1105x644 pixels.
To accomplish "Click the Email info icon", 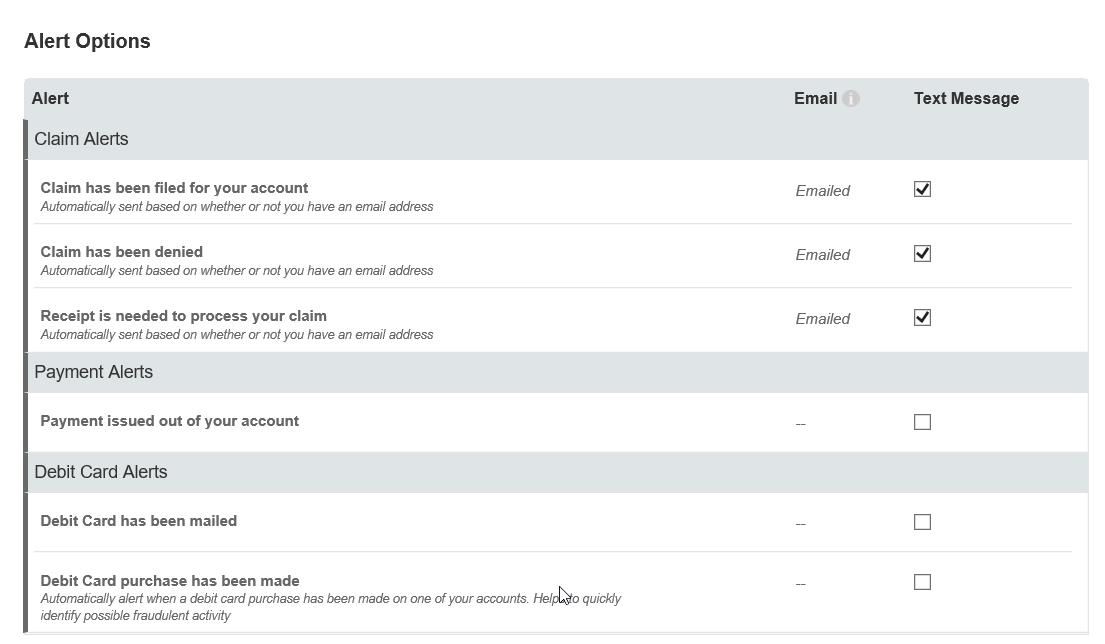I will pos(851,99).
